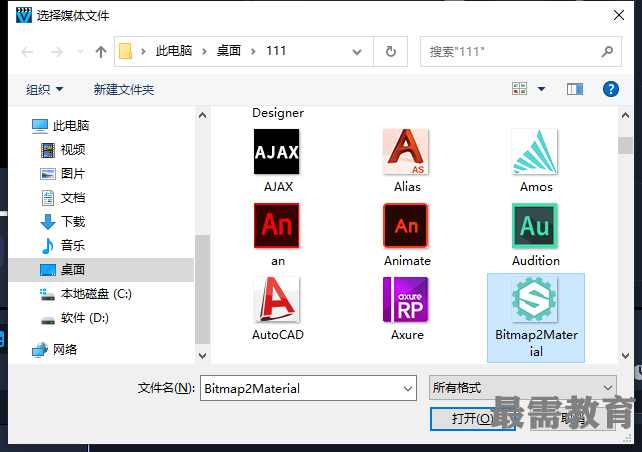Select the 'an' file icon
This screenshot has height=452, width=642.
[276, 226]
